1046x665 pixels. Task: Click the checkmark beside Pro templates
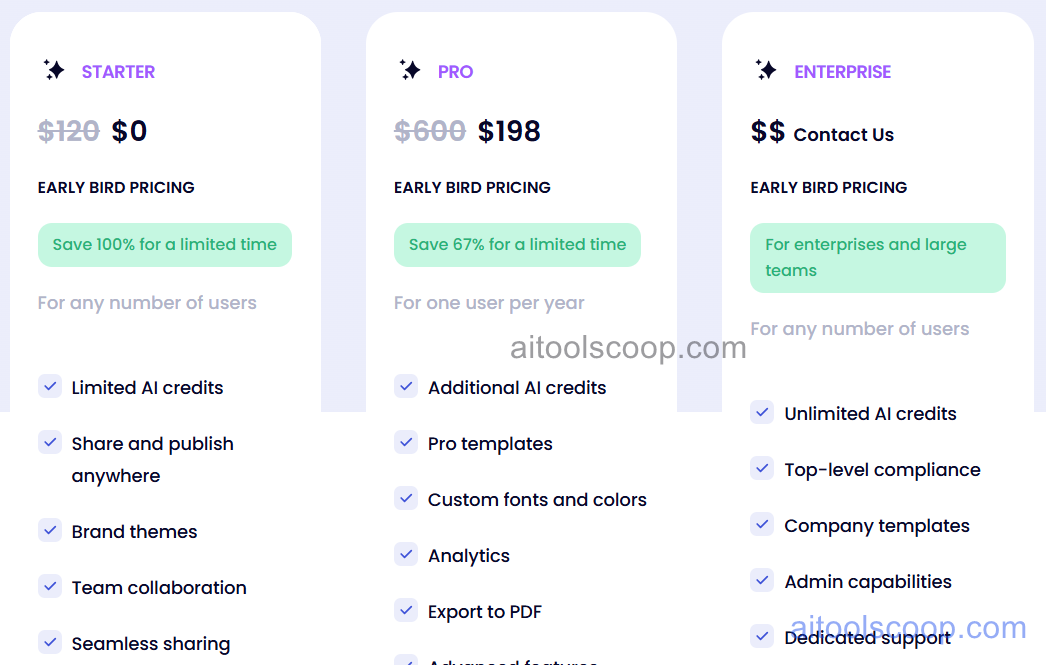406,442
